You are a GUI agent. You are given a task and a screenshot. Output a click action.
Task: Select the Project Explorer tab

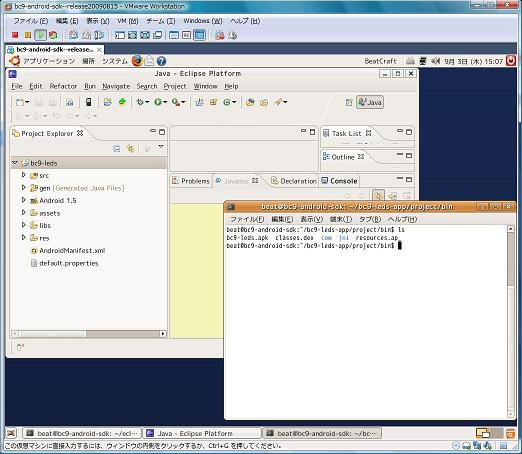(x=47, y=133)
